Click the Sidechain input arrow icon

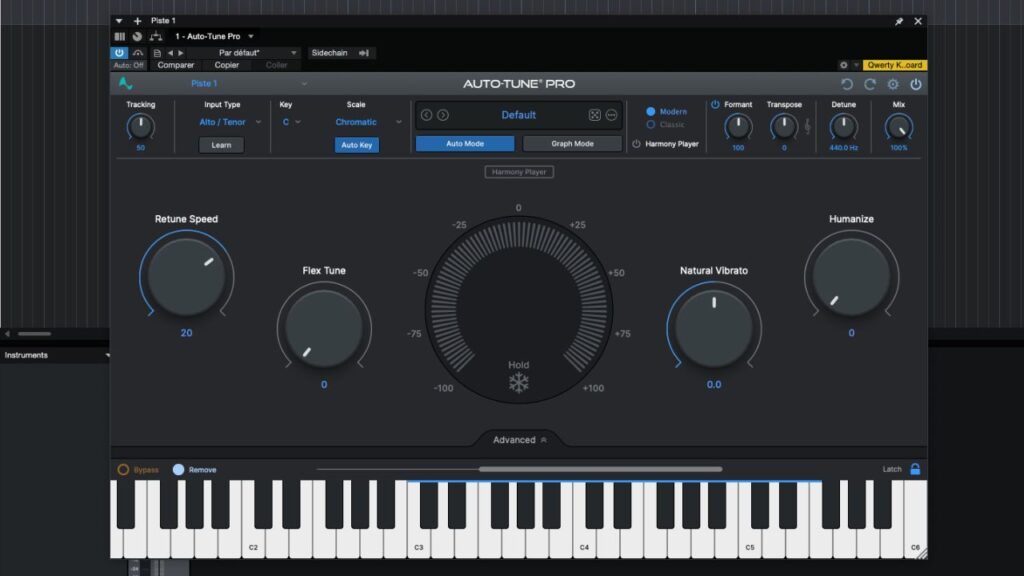364,53
